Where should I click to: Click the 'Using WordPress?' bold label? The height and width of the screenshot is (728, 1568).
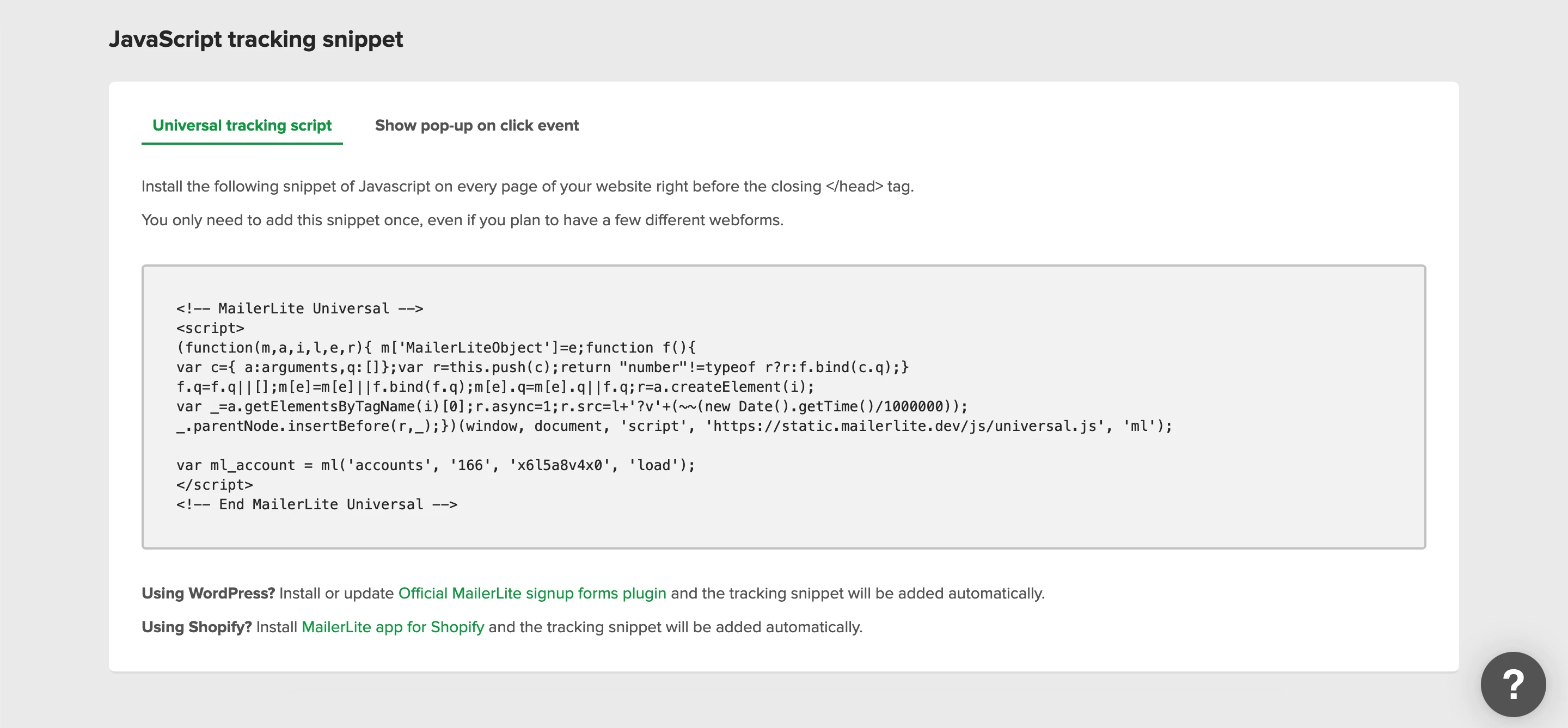click(208, 593)
